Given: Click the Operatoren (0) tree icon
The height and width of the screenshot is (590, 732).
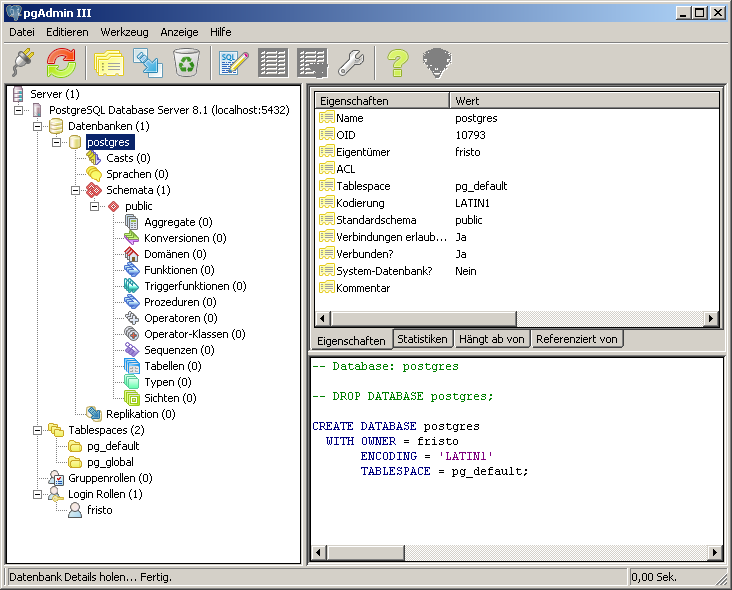Looking at the screenshot, I should pyautogui.click(x=132, y=318).
